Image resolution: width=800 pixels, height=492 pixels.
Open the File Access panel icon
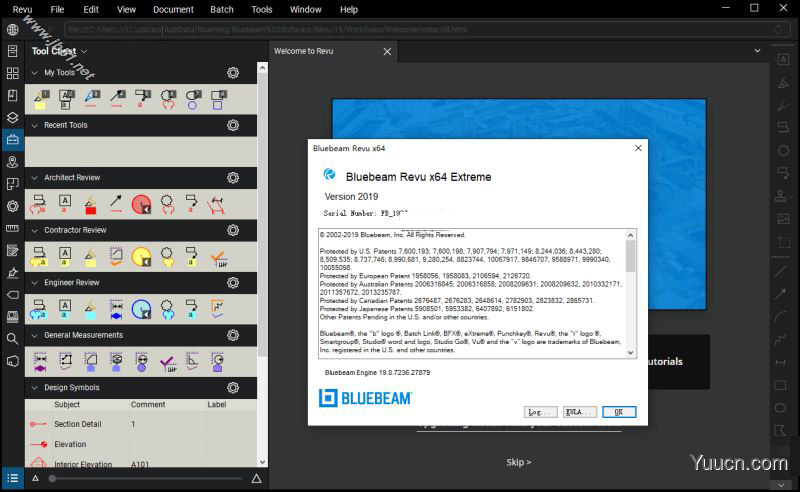(13, 51)
